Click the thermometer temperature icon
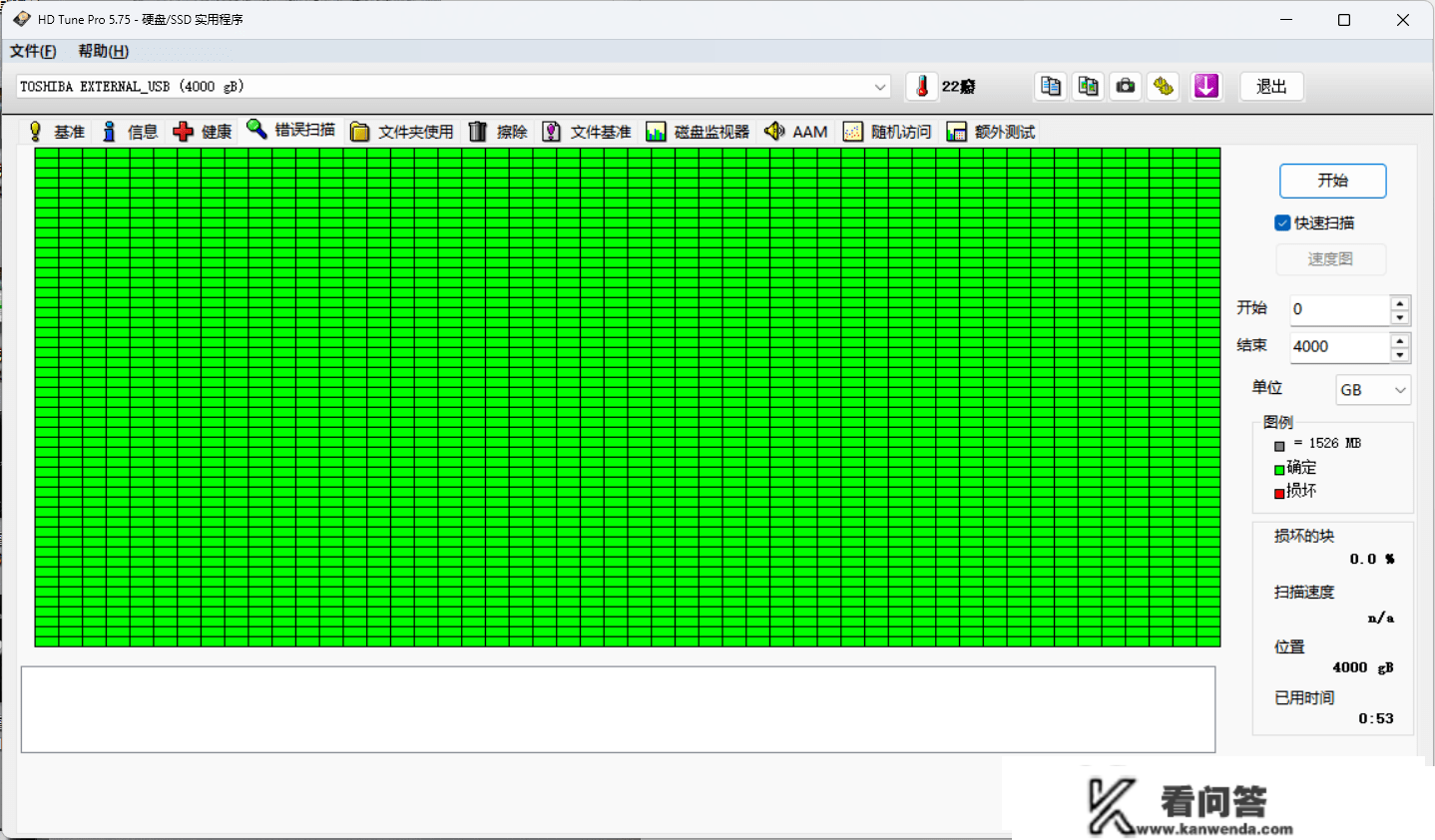Screen dimensions: 1435x840 click(x=922, y=87)
